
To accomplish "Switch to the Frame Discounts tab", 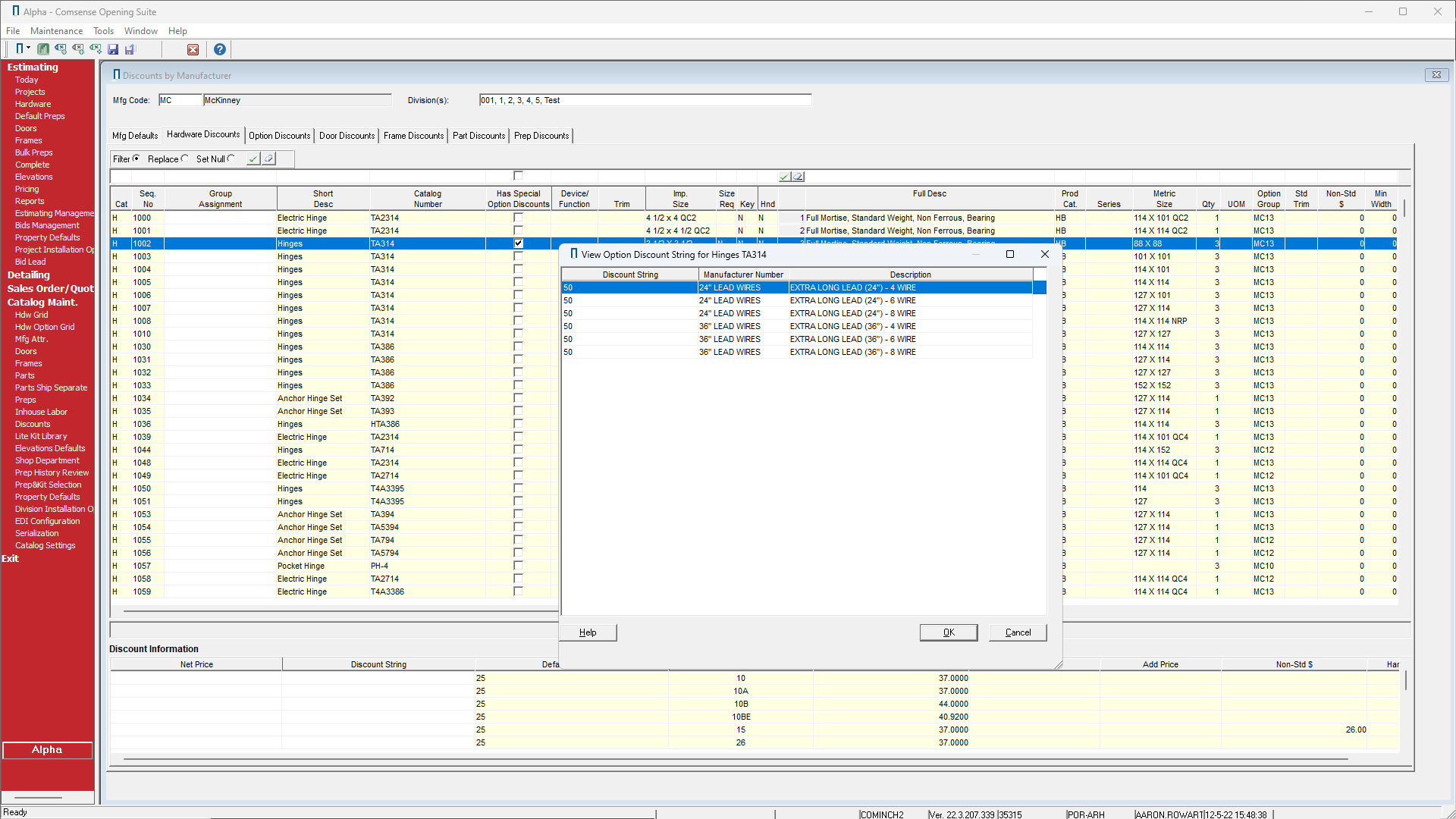I will click(413, 136).
